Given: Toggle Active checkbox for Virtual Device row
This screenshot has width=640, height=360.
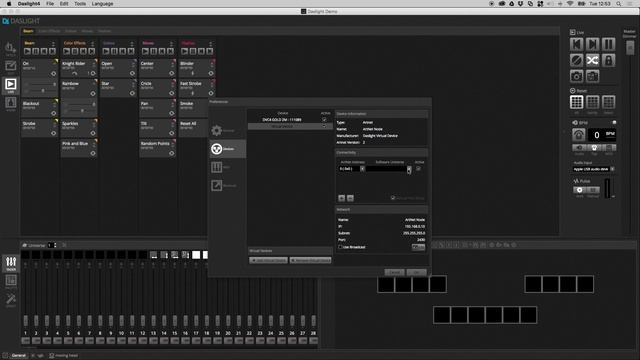Looking at the screenshot, I should coord(324,127).
